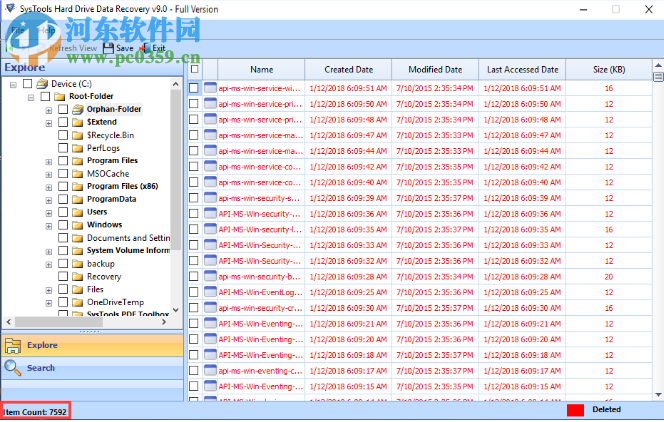Click the Root-Folder icon
The width and height of the screenshot is (664, 422).
(x=60, y=97)
